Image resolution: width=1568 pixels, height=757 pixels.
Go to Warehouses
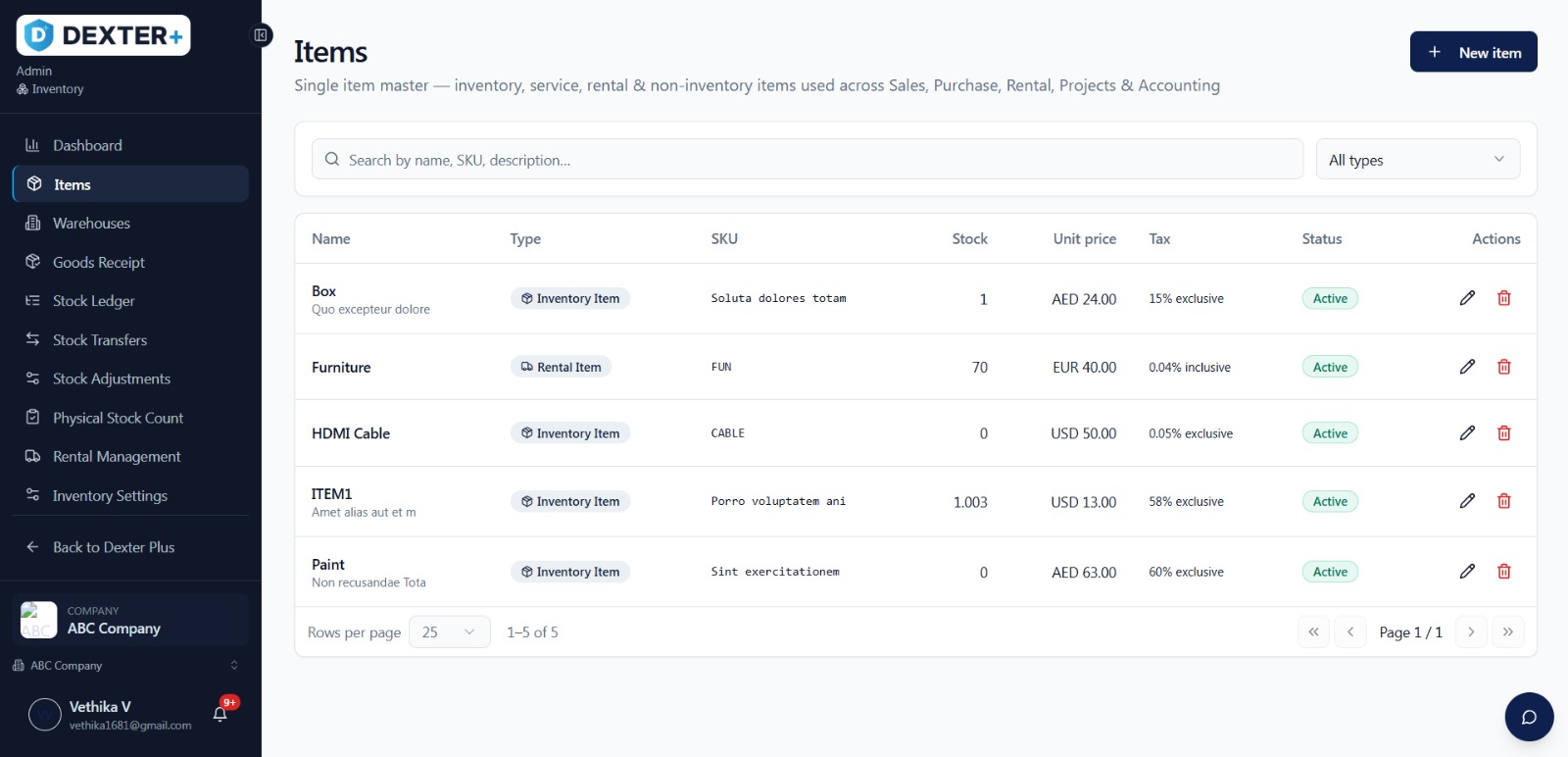click(x=130, y=224)
